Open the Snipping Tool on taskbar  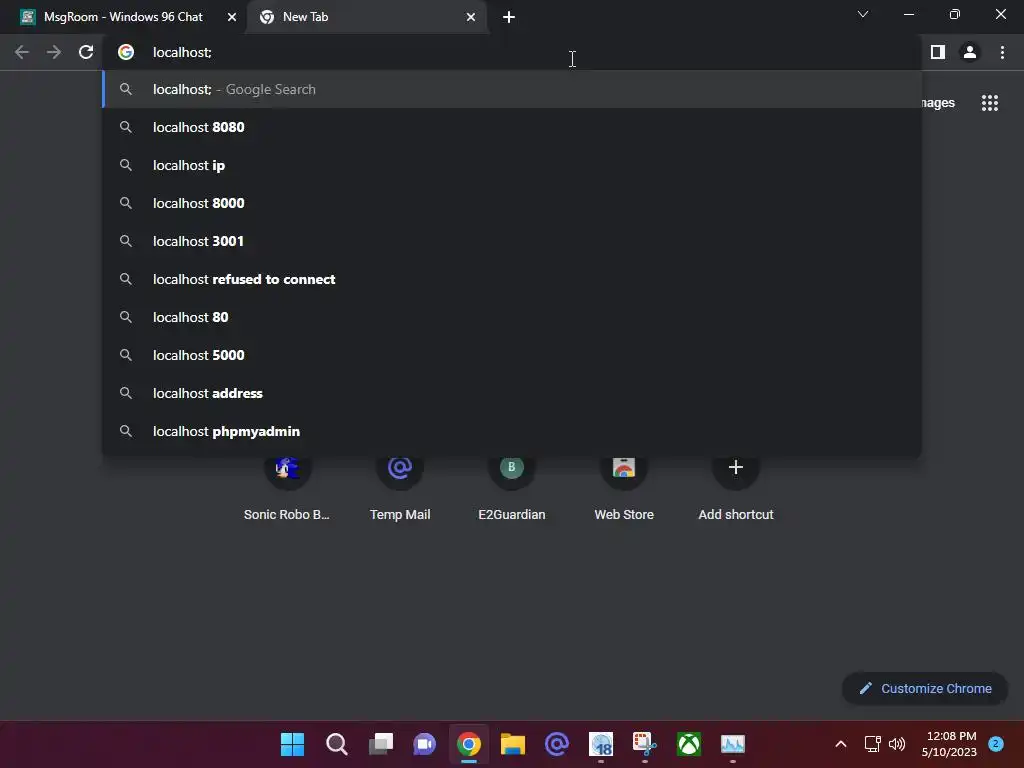coord(645,744)
